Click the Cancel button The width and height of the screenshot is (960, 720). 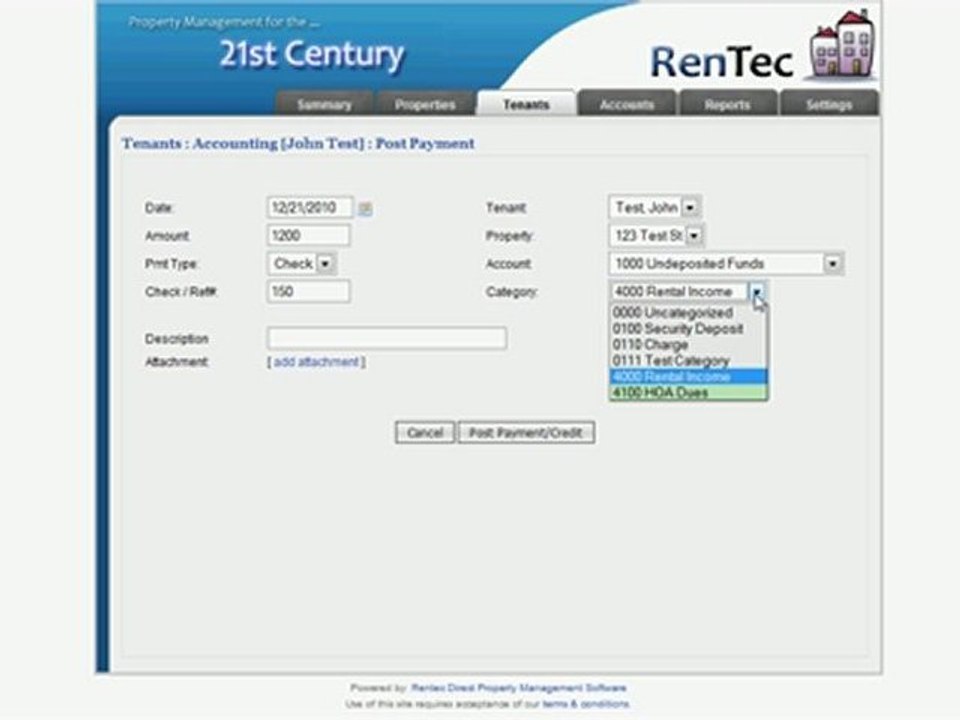click(x=425, y=433)
